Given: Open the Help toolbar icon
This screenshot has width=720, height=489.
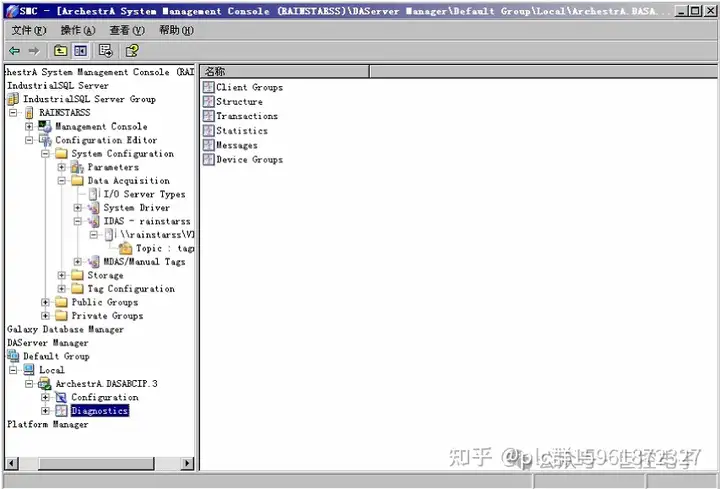Looking at the screenshot, I should tap(132, 51).
